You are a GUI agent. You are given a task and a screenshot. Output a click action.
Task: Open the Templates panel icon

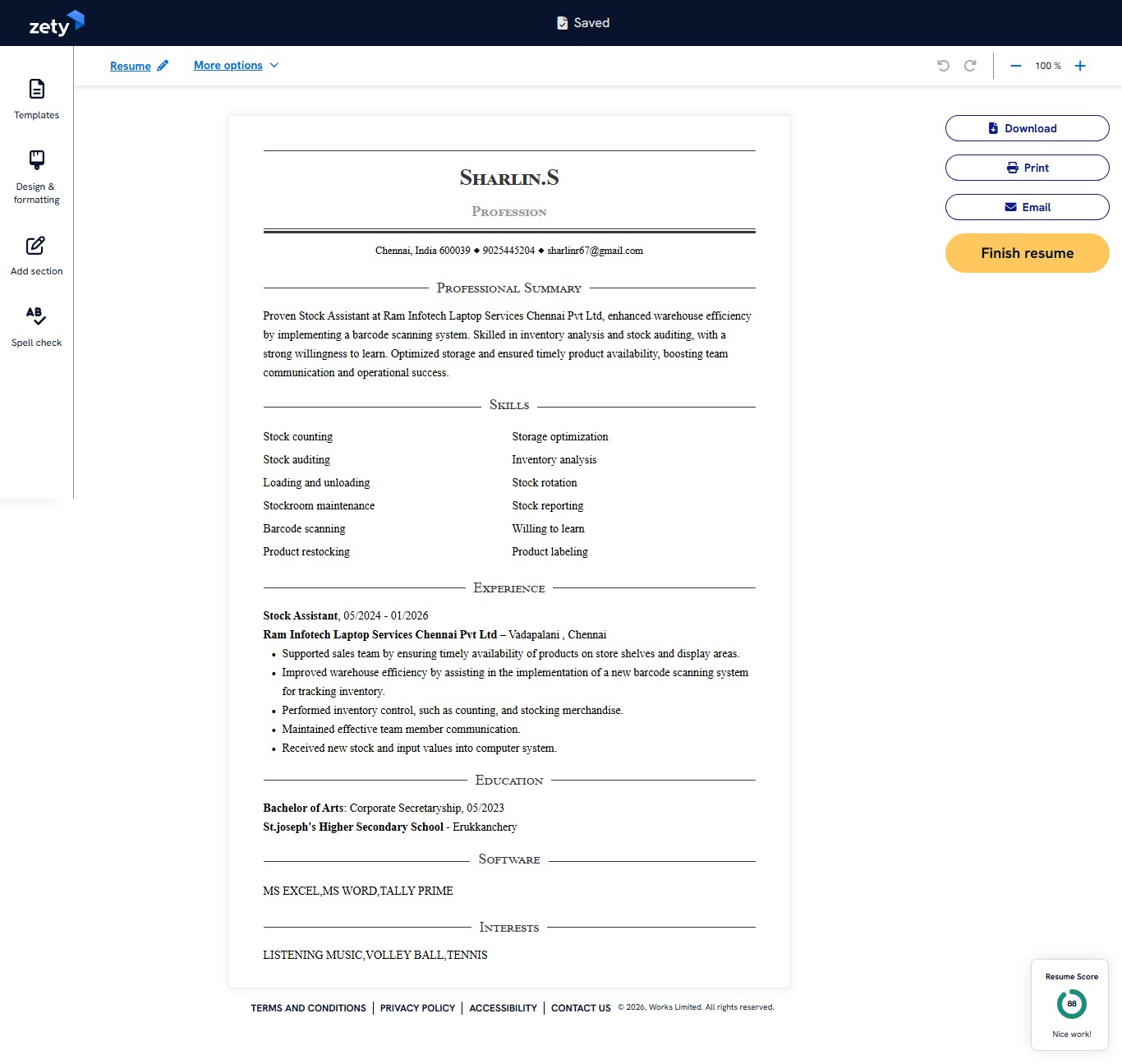(x=36, y=90)
